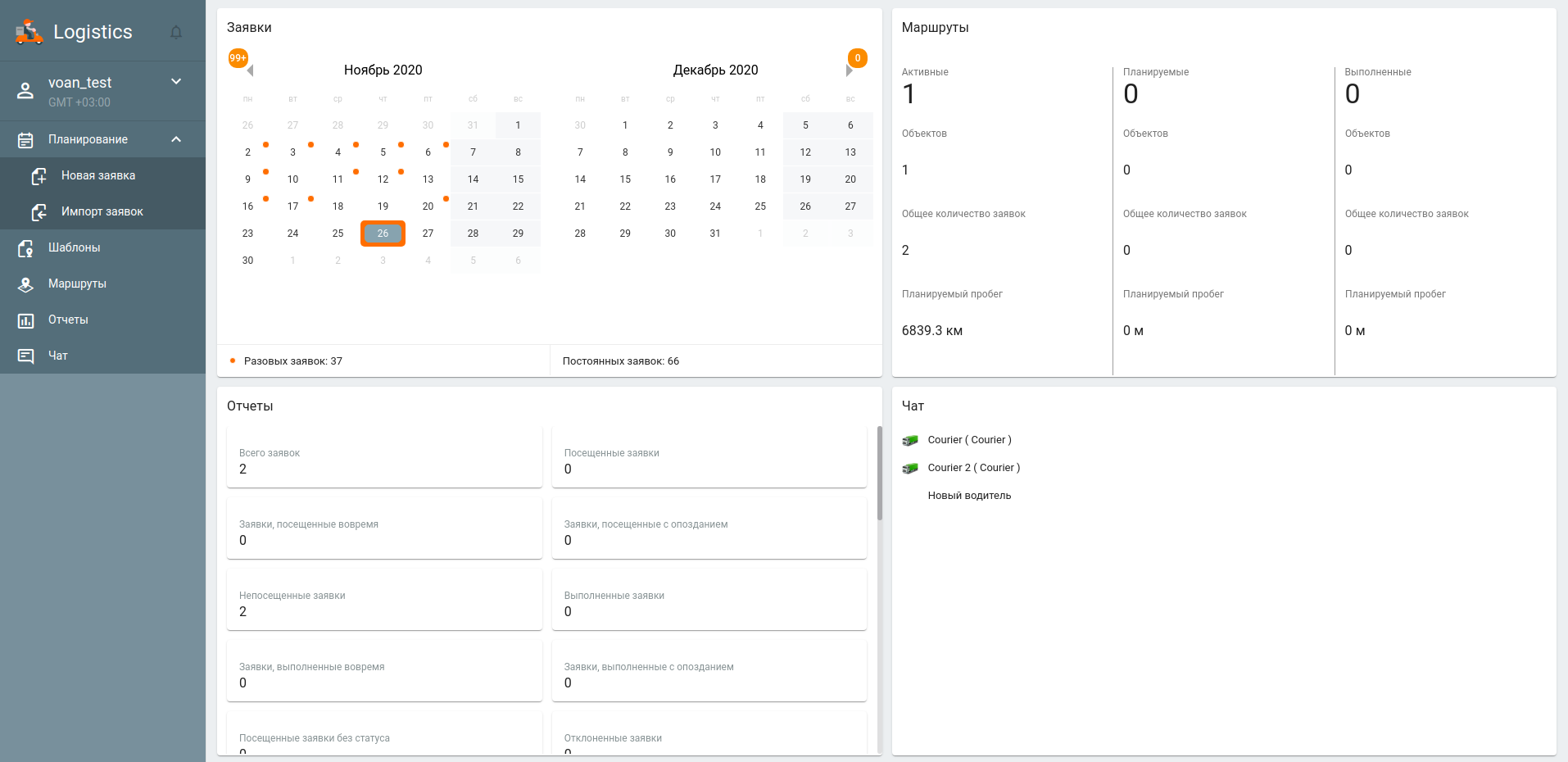
Task: Select November 26 in the calendar
Action: (x=383, y=234)
